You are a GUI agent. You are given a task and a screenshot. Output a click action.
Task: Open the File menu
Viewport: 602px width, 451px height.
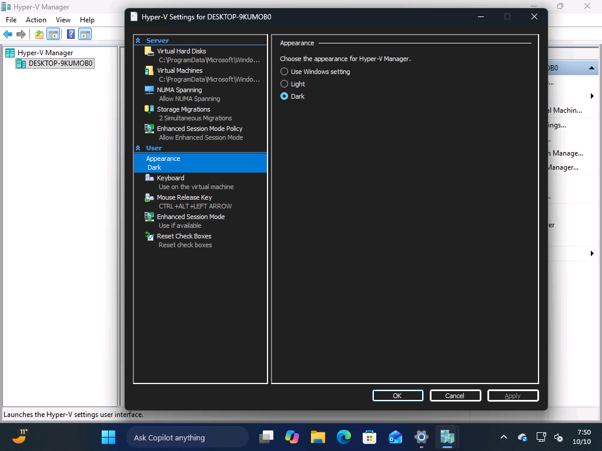[x=11, y=20]
